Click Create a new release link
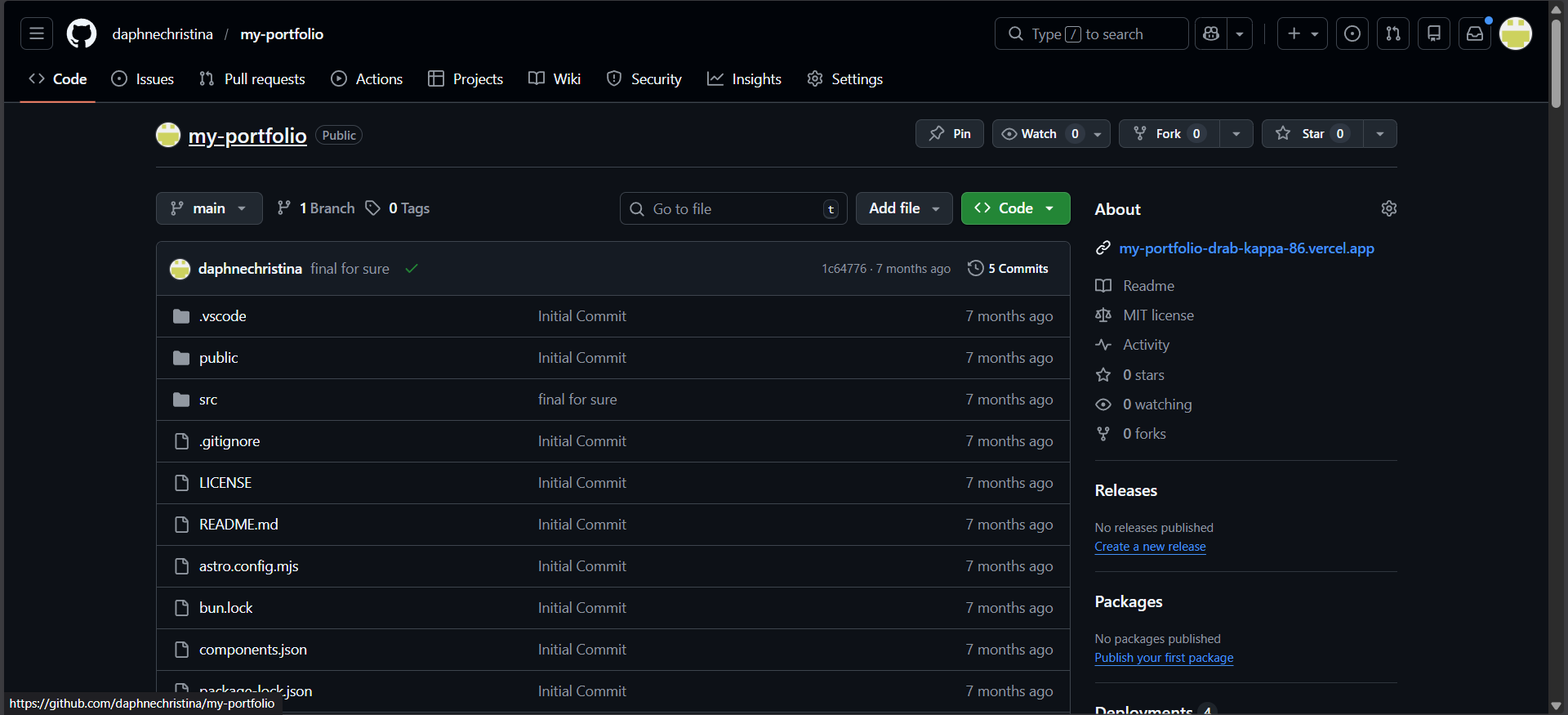1568x715 pixels. tap(1150, 547)
